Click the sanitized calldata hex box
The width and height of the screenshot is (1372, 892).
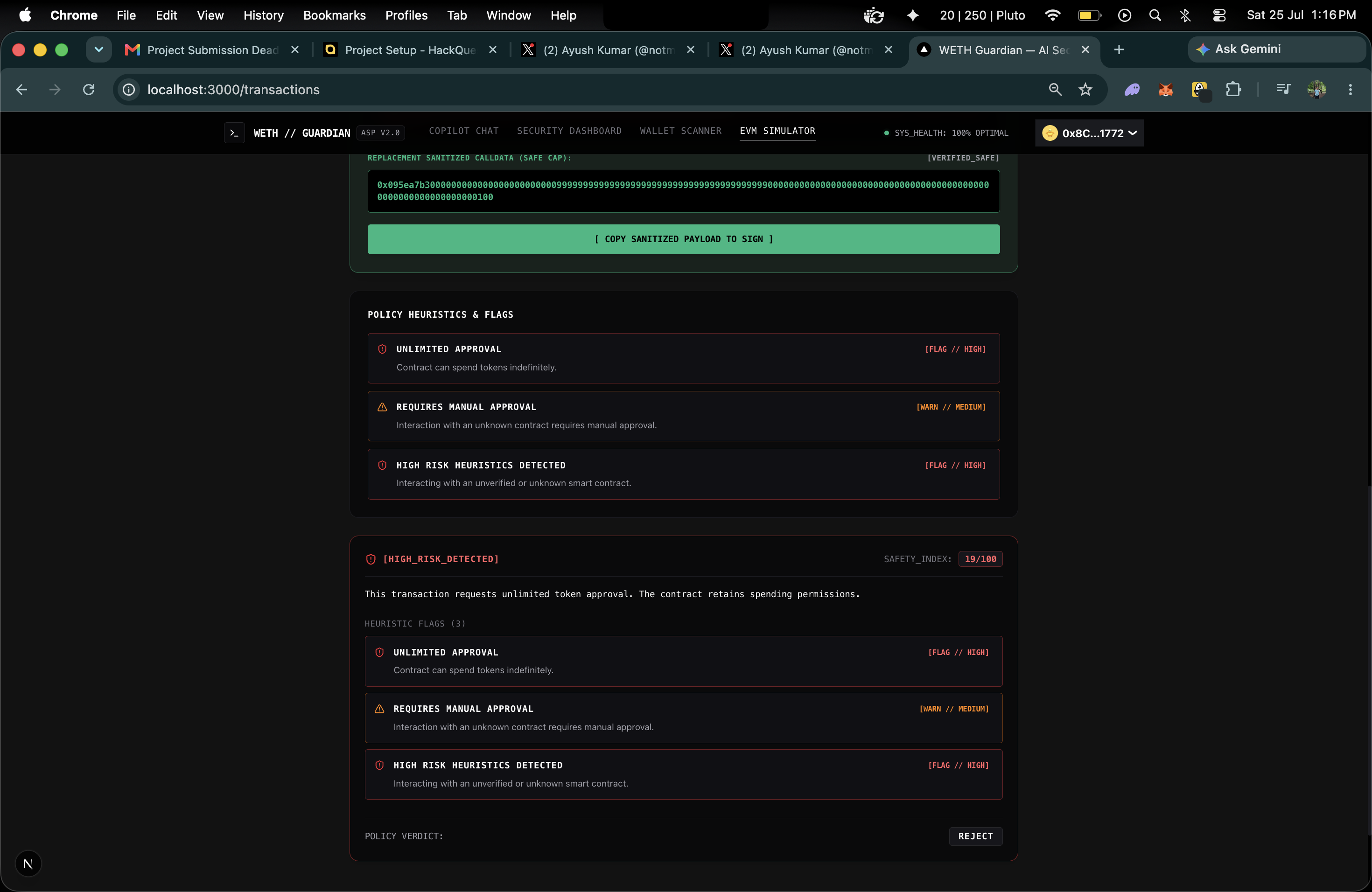(683, 191)
